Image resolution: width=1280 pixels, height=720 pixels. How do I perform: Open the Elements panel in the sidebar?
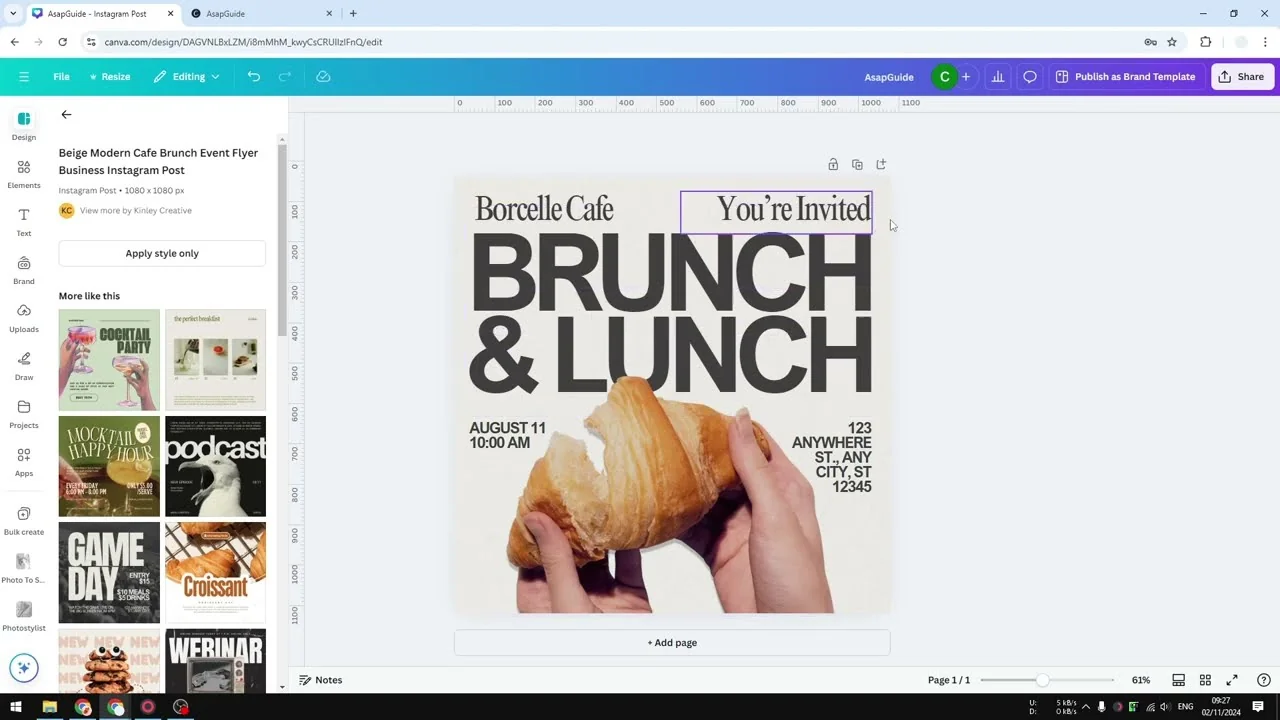23,174
